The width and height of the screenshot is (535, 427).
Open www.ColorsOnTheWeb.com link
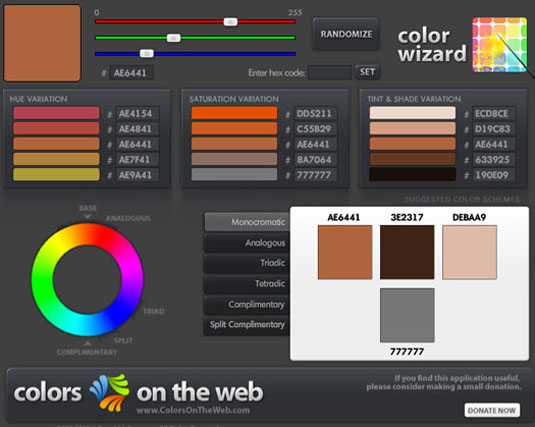click(x=193, y=410)
